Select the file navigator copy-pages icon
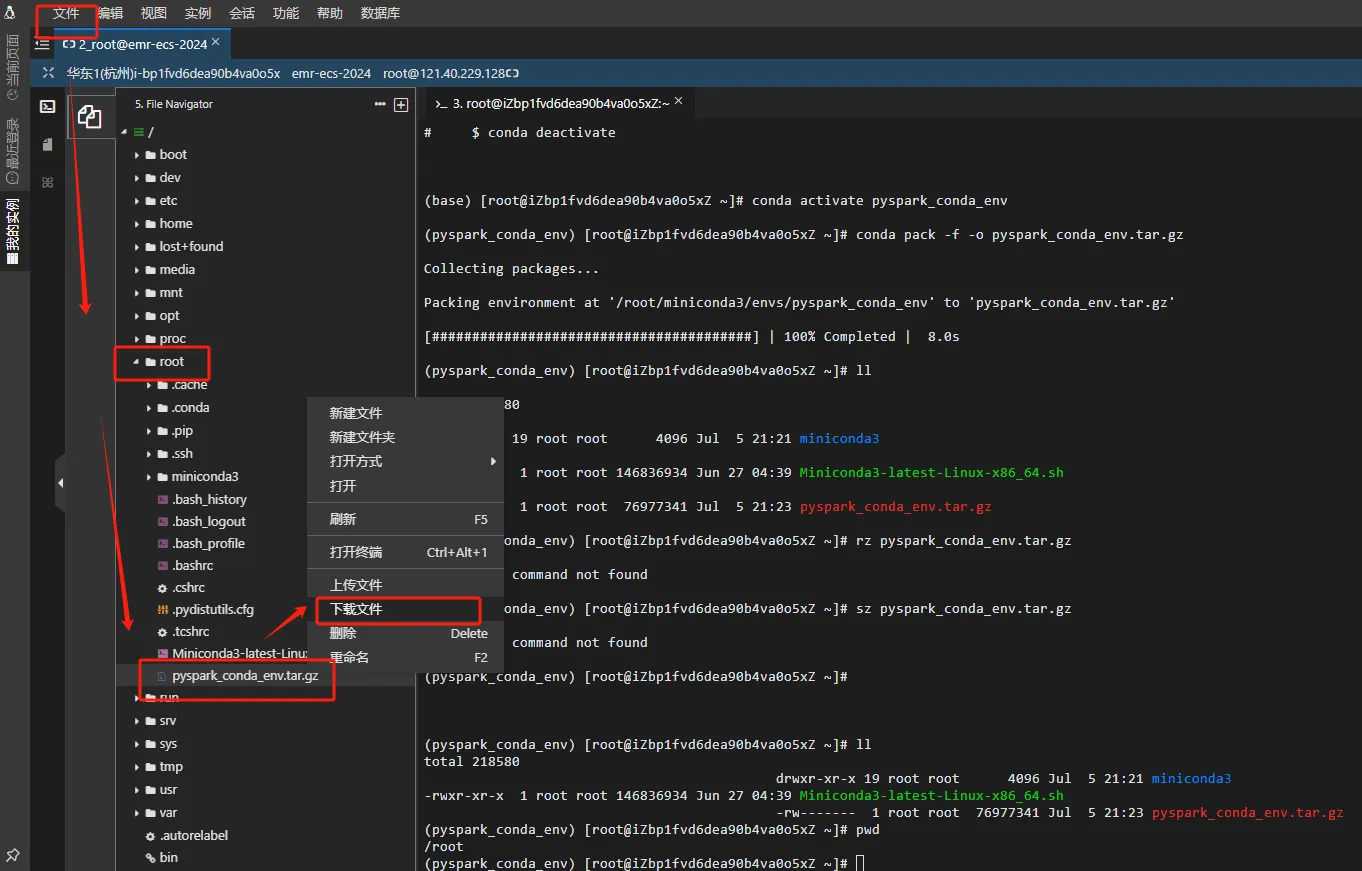The image size is (1362, 871). tap(90, 117)
